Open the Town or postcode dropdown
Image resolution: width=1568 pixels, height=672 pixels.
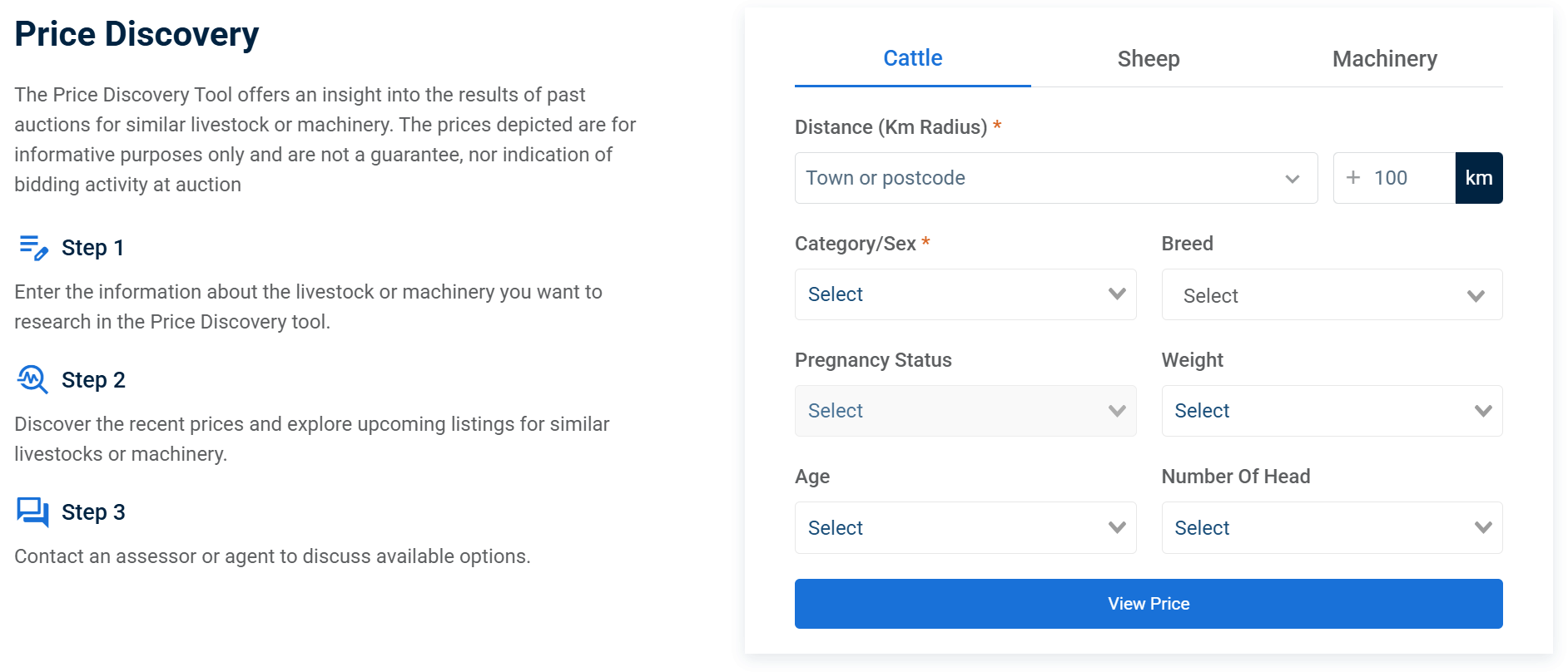point(1055,178)
